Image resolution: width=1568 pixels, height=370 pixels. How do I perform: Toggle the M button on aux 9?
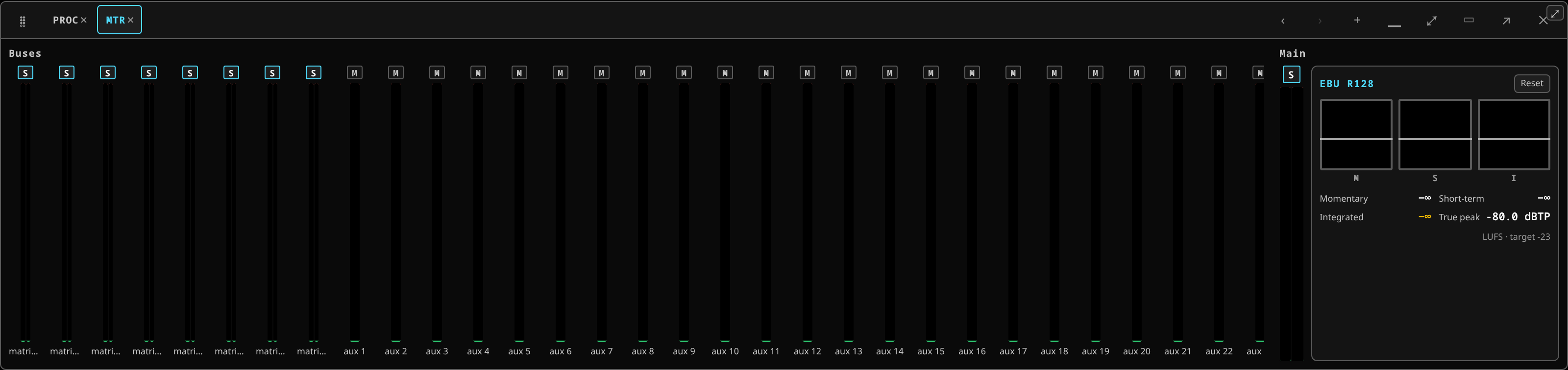pos(684,73)
